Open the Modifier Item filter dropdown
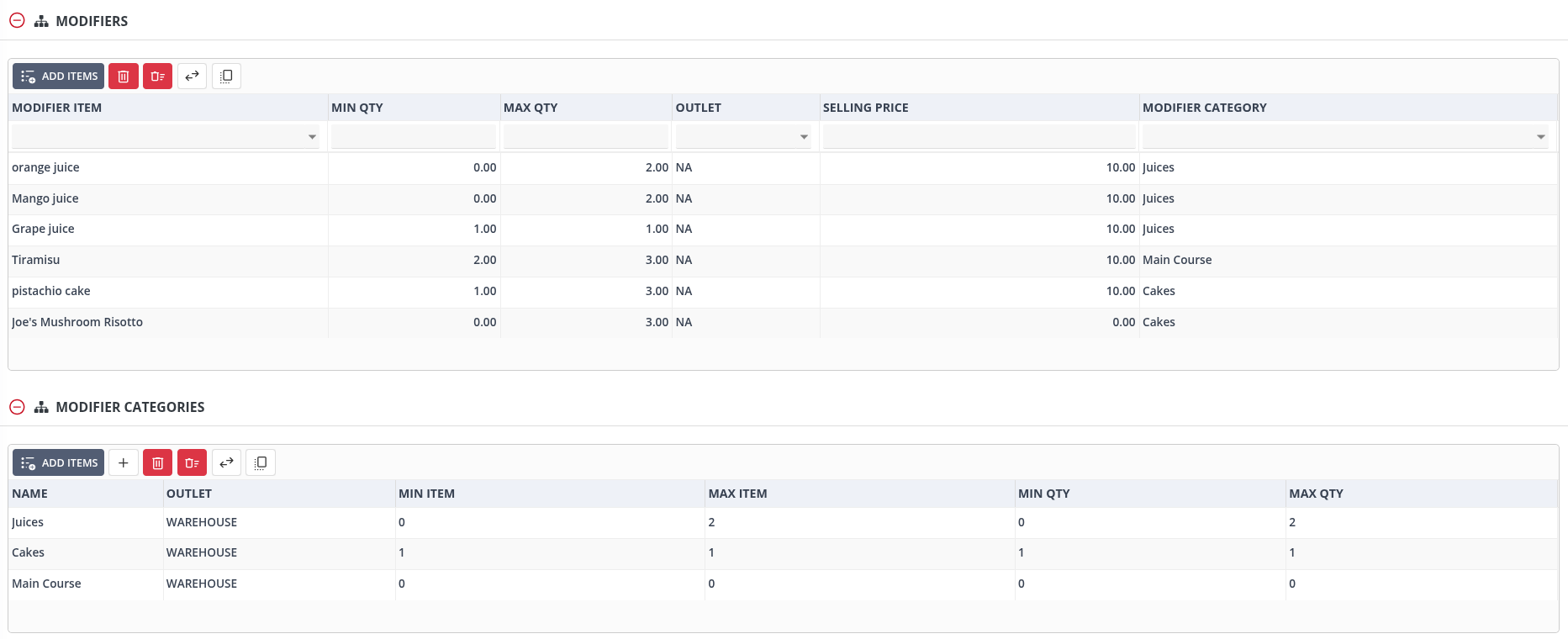Viewport: 1568px width, 639px height. tap(312, 137)
